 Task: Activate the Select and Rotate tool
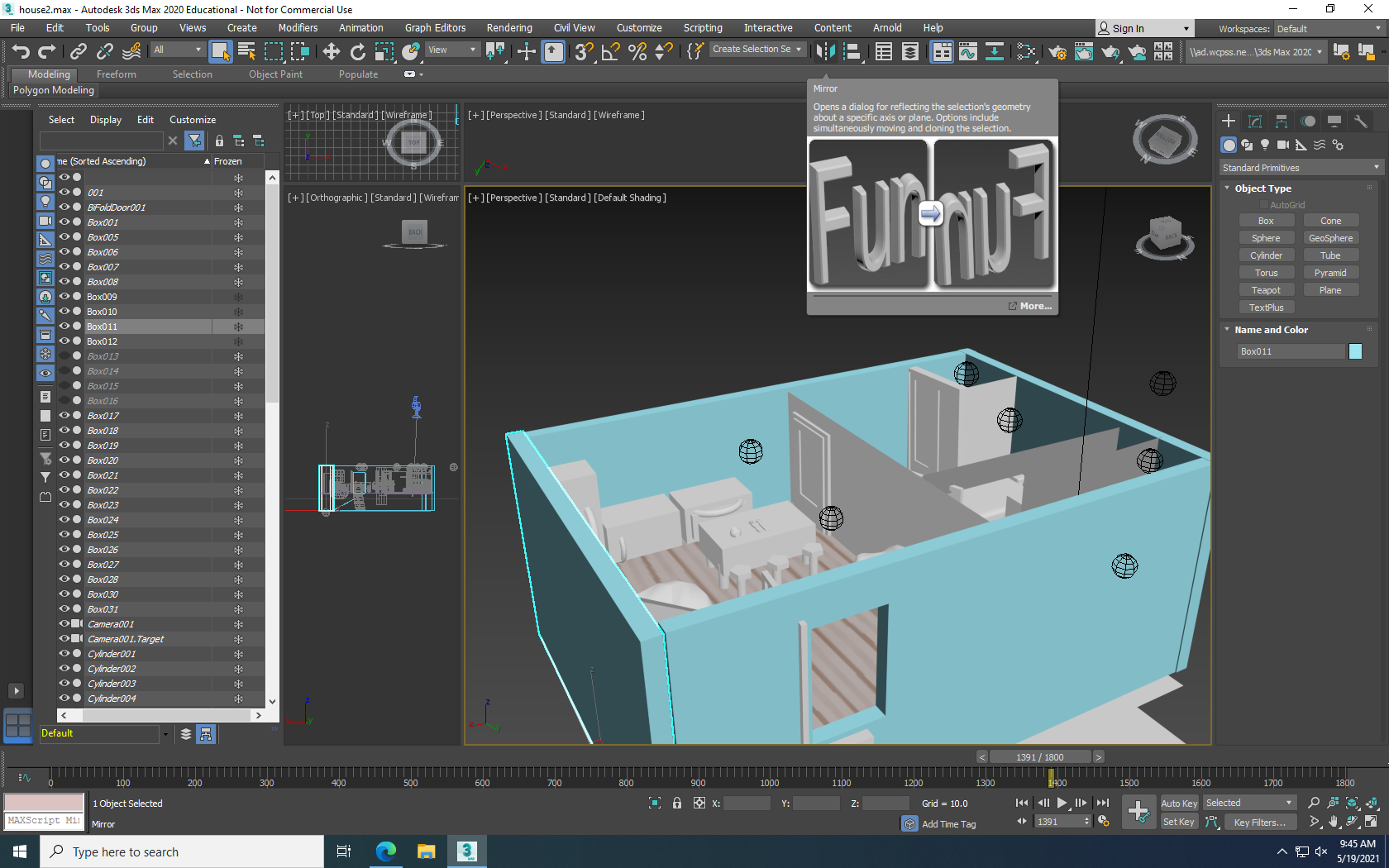coord(357,50)
